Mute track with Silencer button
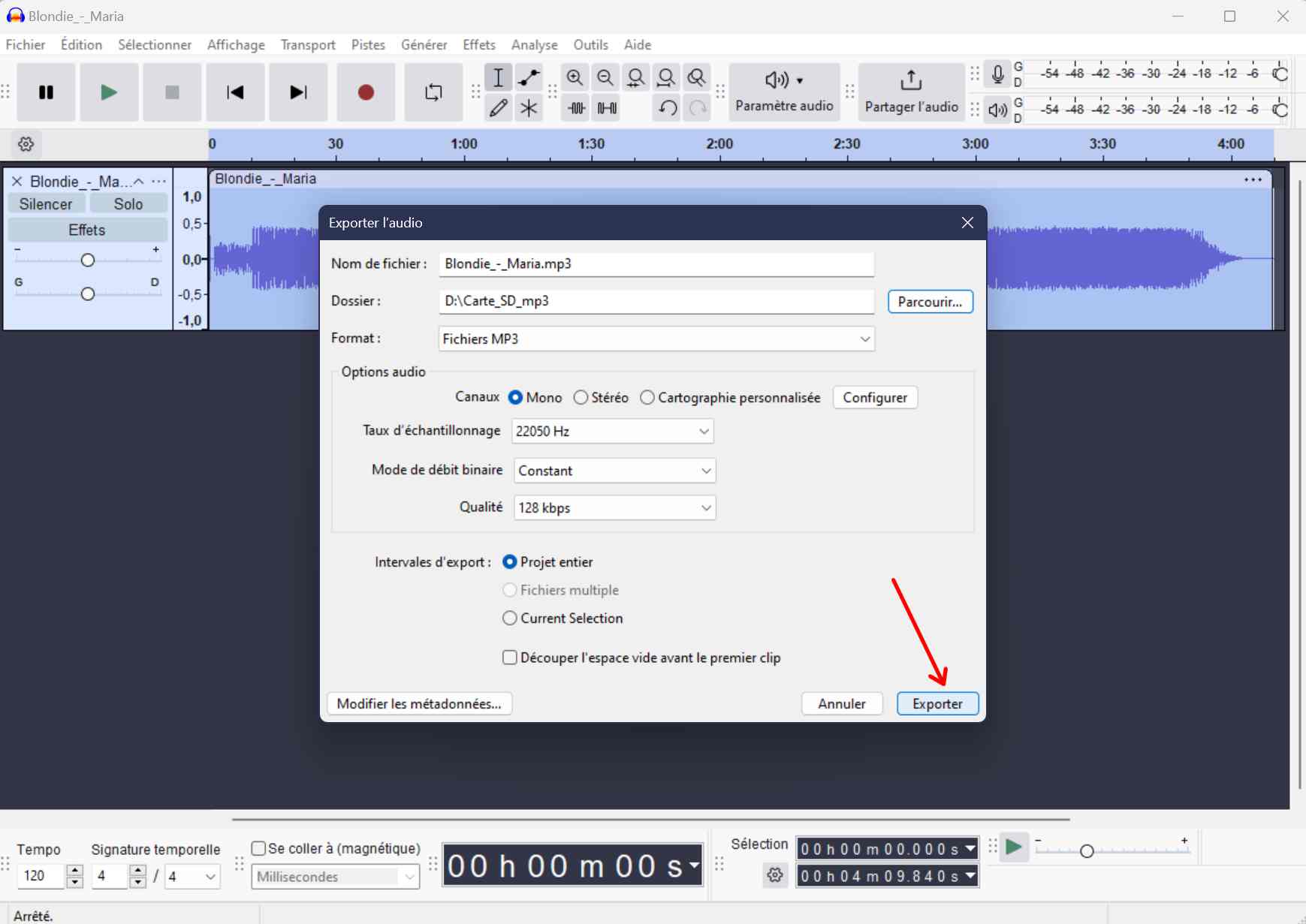Image resolution: width=1306 pixels, height=924 pixels. (46, 204)
